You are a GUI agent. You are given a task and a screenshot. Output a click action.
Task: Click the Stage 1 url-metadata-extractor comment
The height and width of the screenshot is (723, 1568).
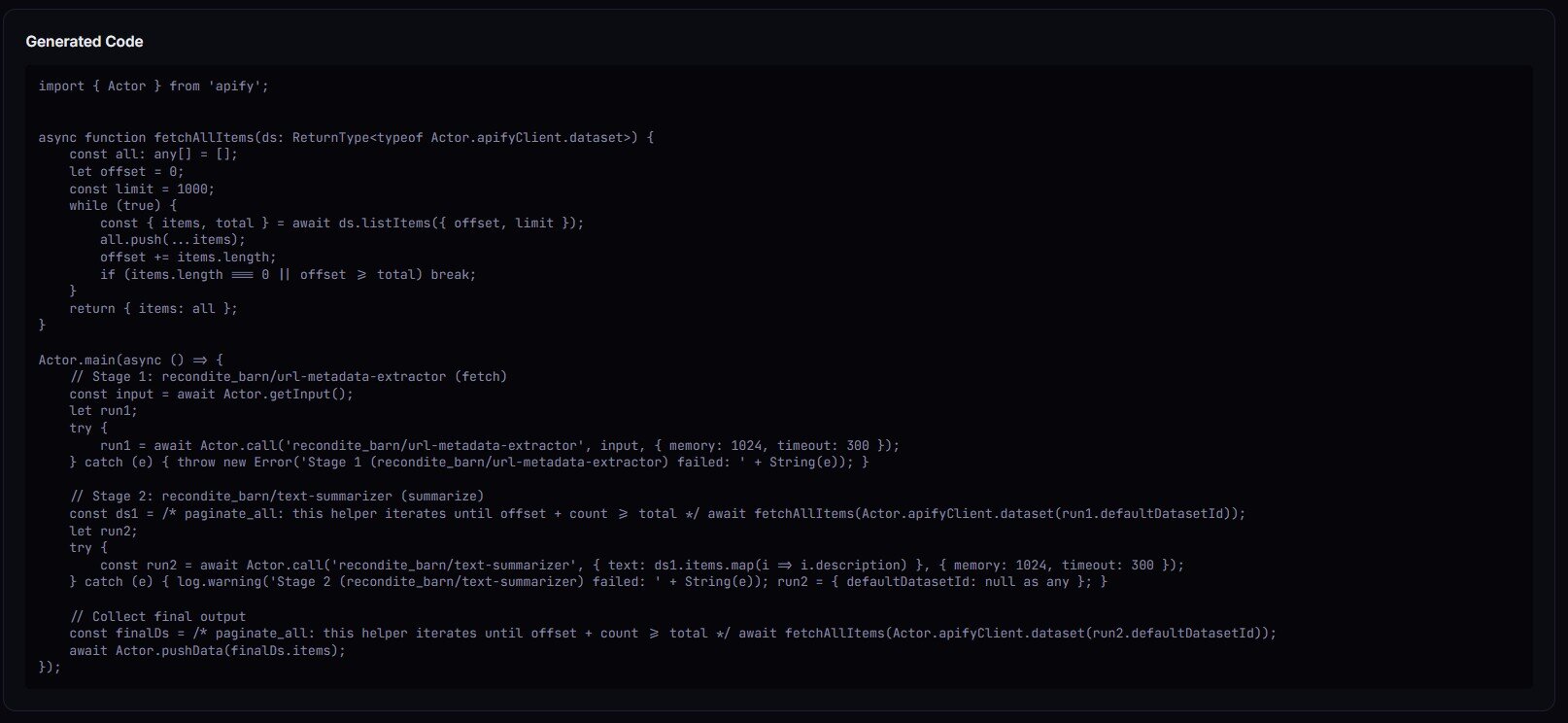pyautogui.click(x=288, y=377)
